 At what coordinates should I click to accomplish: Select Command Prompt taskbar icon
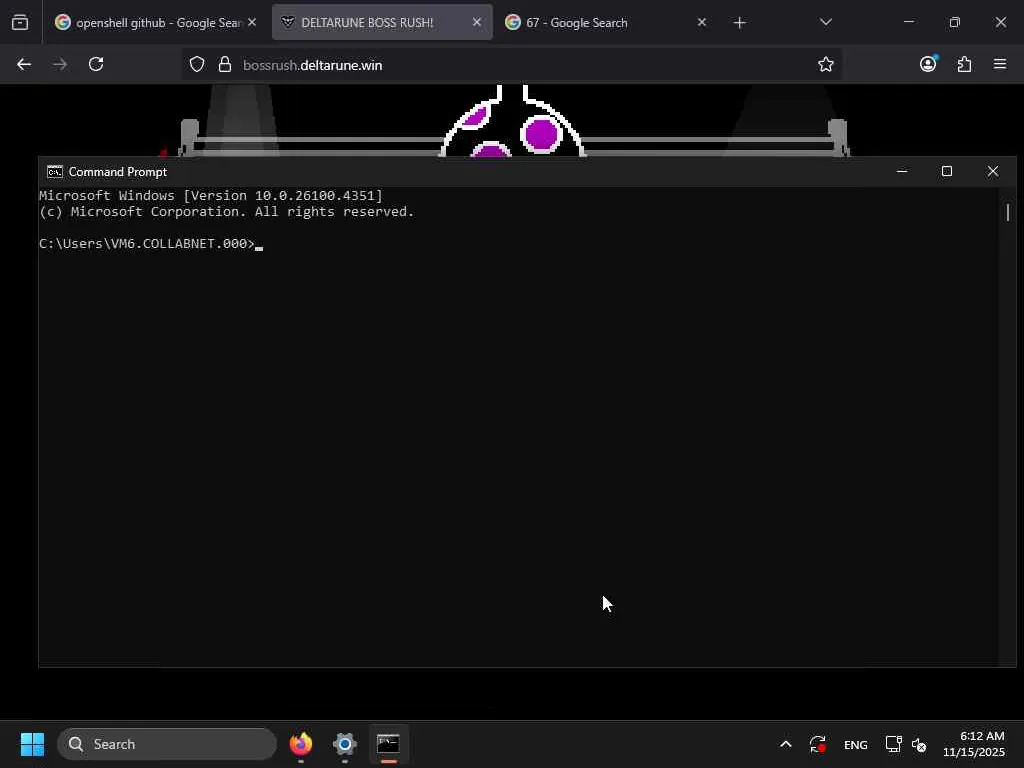click(389, 744)
